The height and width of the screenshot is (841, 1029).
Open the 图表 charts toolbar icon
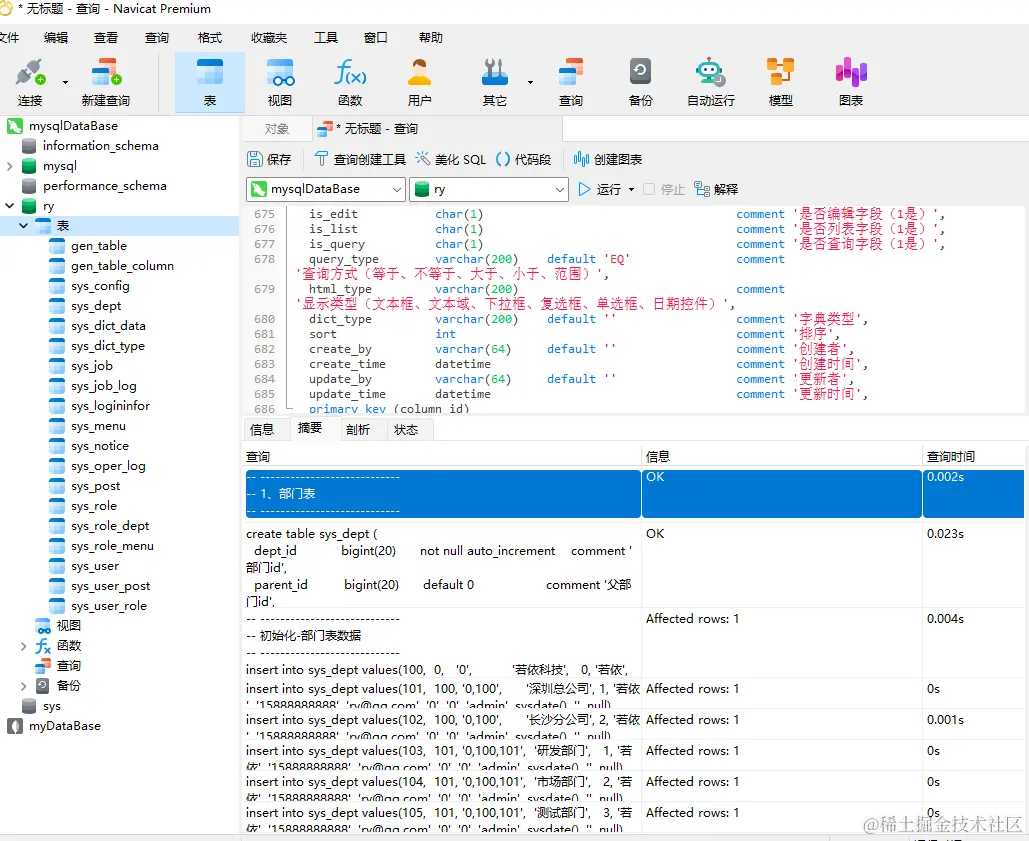850,82
